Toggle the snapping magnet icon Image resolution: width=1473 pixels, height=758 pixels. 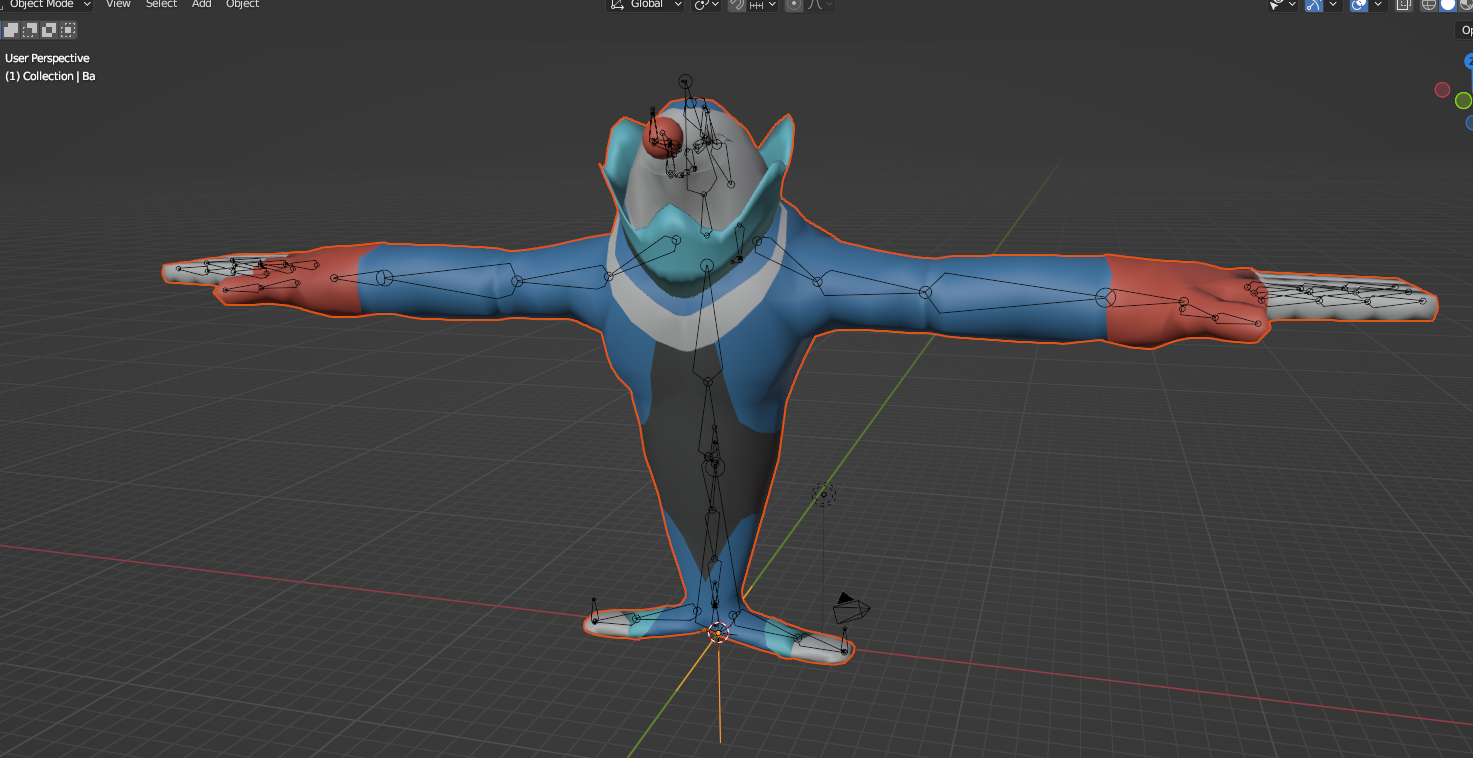pos(737,5)
